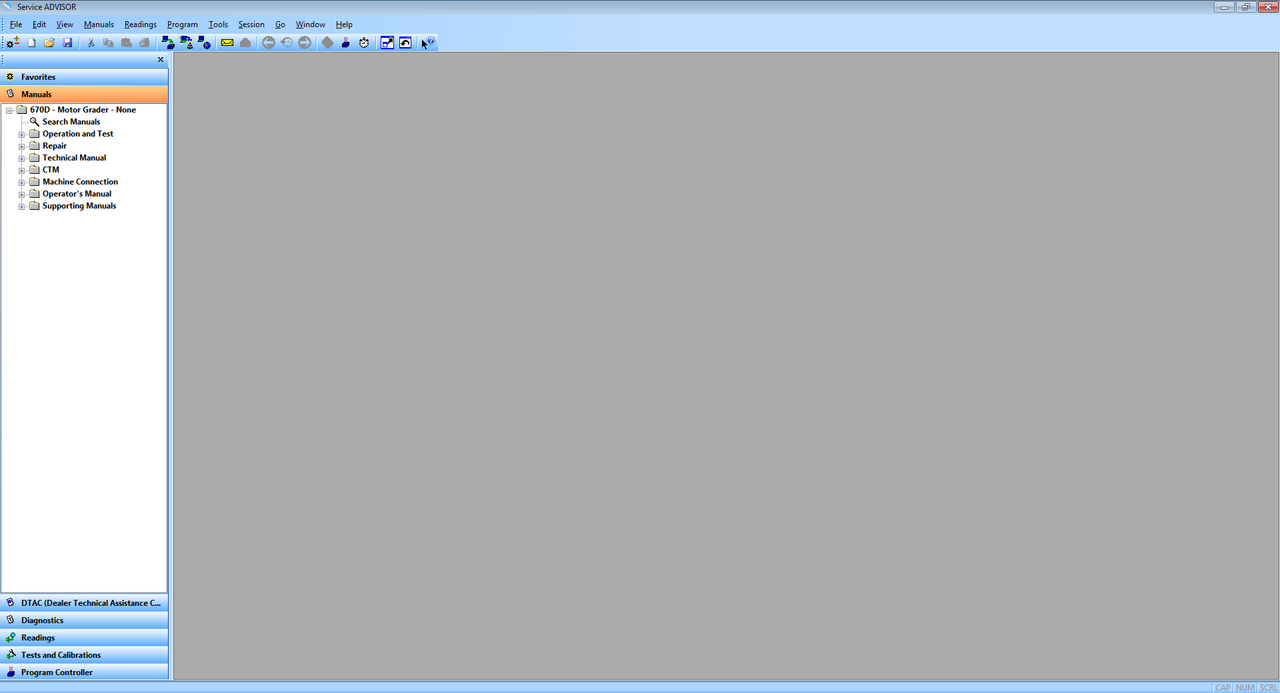Select the Repair tree label
This screenshot has height=693, width=1280.
click(54, 146)
